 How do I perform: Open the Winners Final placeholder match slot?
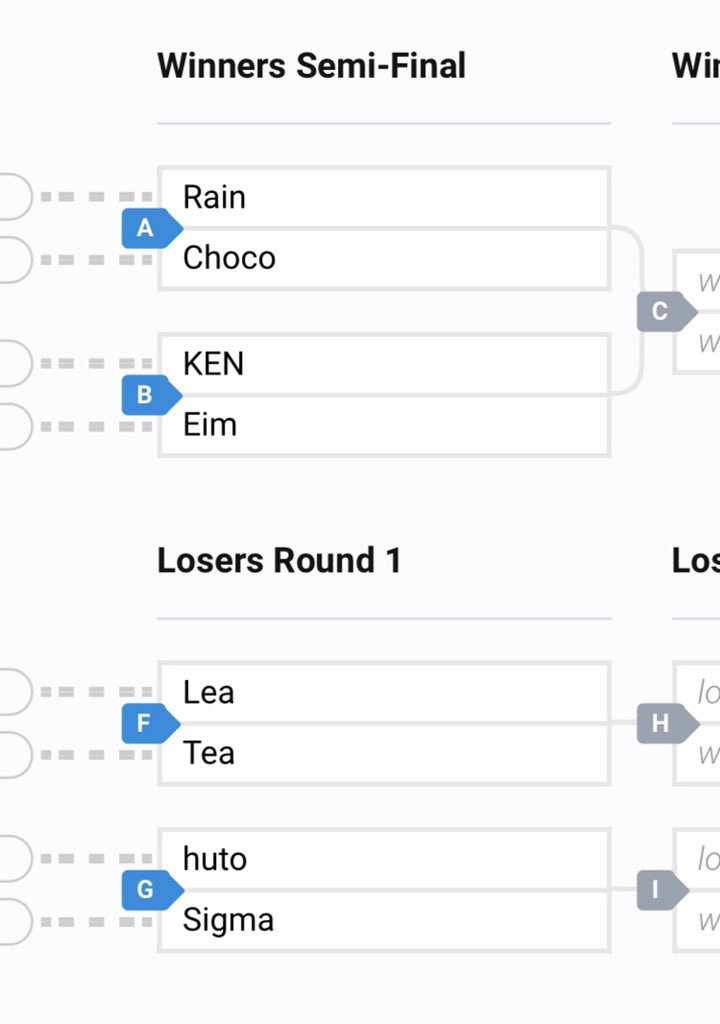[x=696, y=312]
